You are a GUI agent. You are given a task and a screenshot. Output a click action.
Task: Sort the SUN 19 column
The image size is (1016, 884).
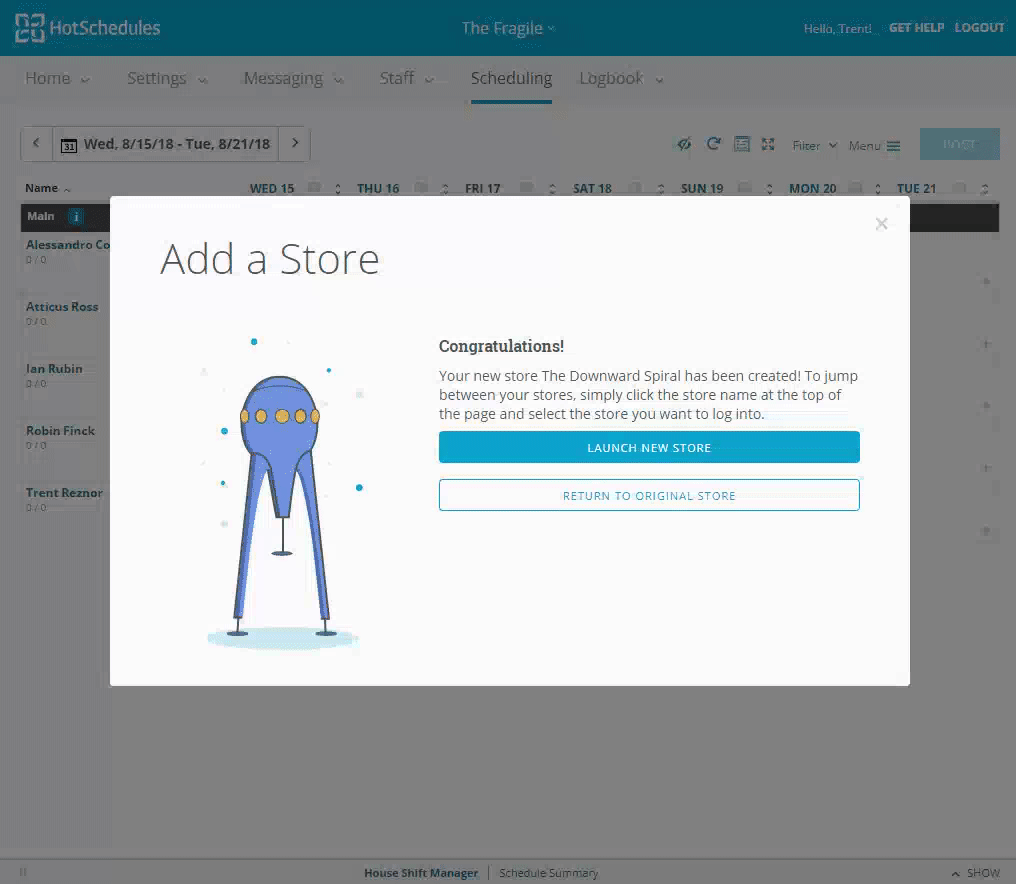pos(769,189)
